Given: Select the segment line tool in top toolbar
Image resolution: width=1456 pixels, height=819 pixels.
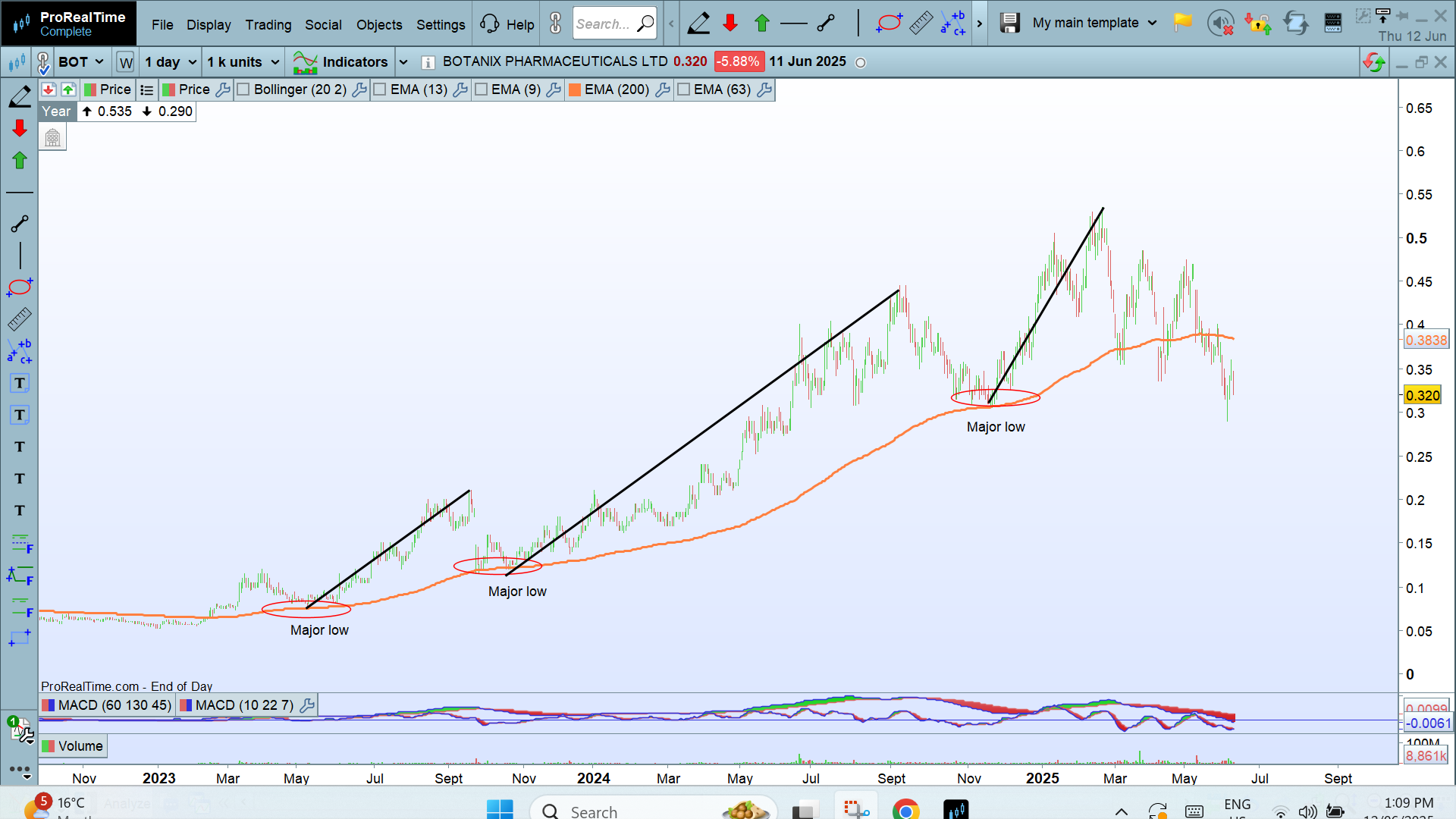Looking at the screenshot, I should point(826,24).
